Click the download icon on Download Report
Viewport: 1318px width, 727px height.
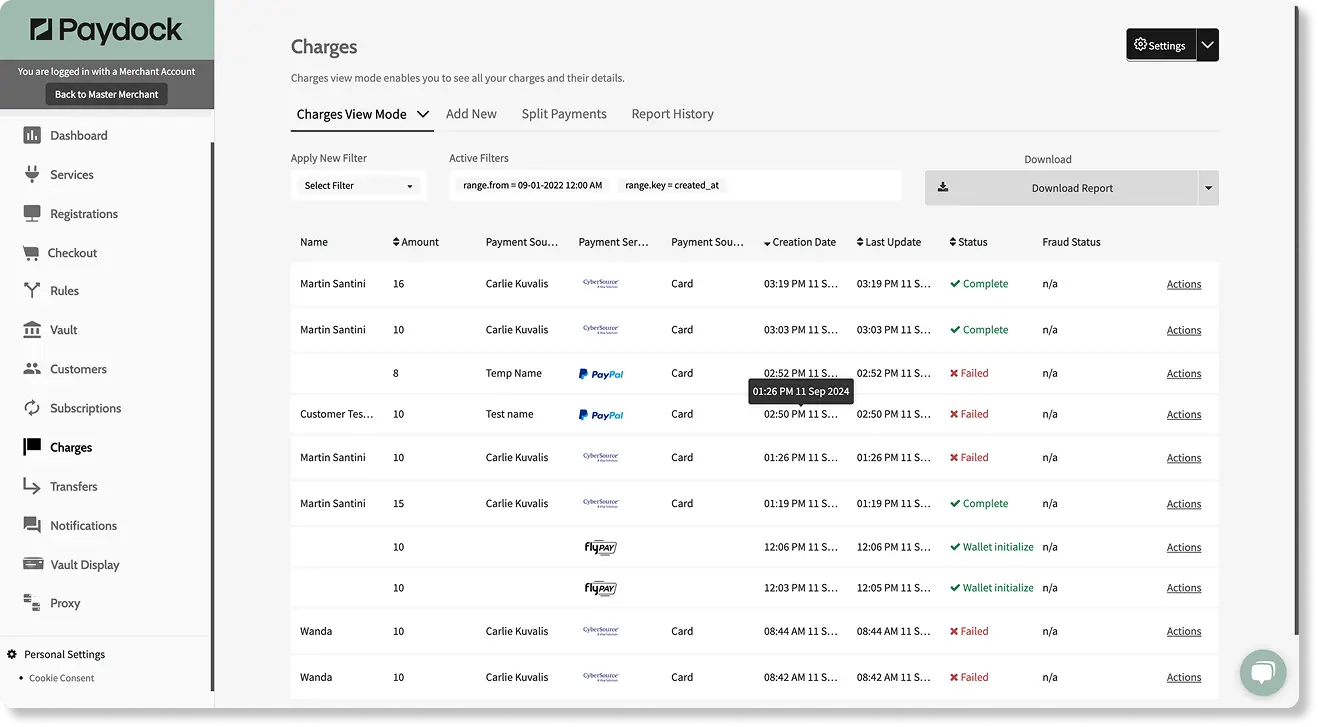(x=943, y=187)
